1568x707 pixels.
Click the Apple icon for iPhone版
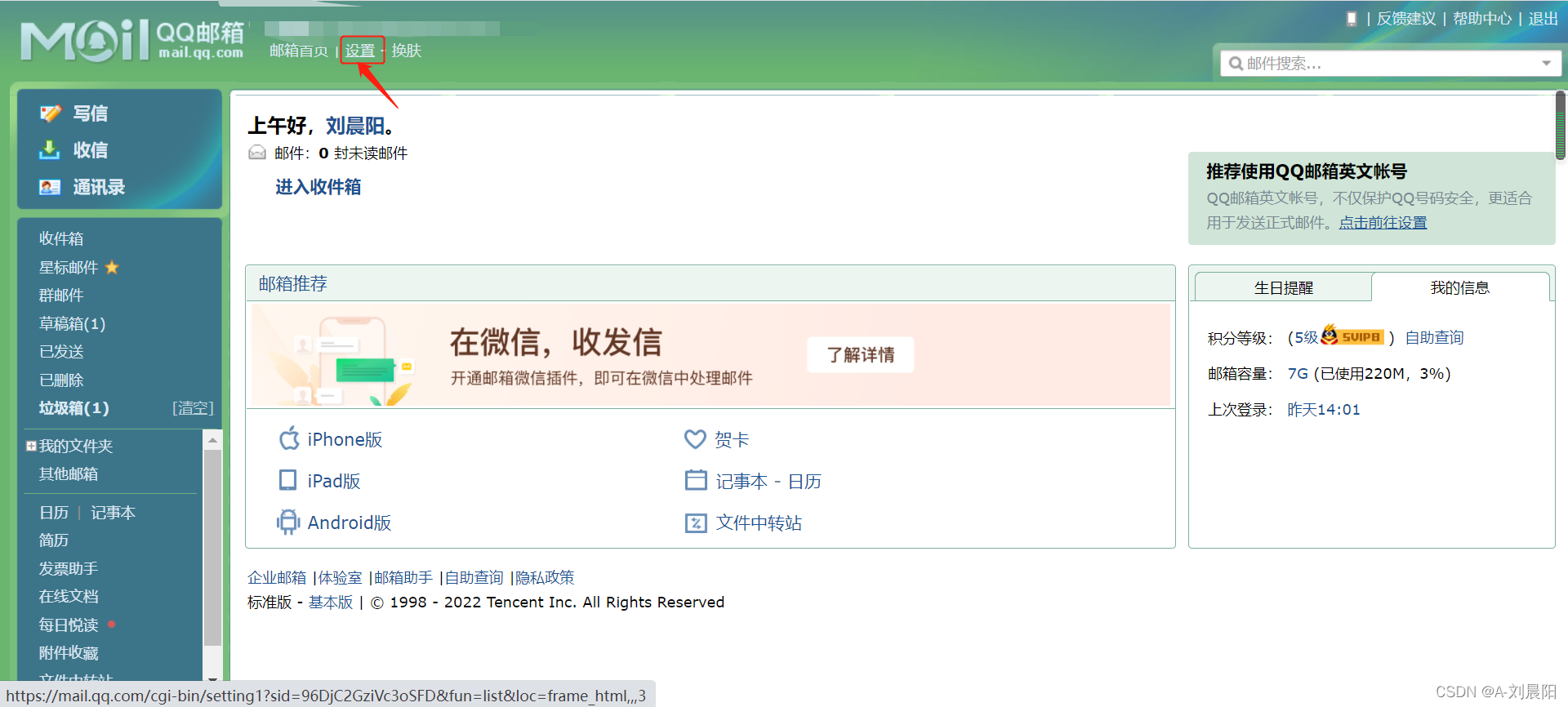(x=289, y=439)
